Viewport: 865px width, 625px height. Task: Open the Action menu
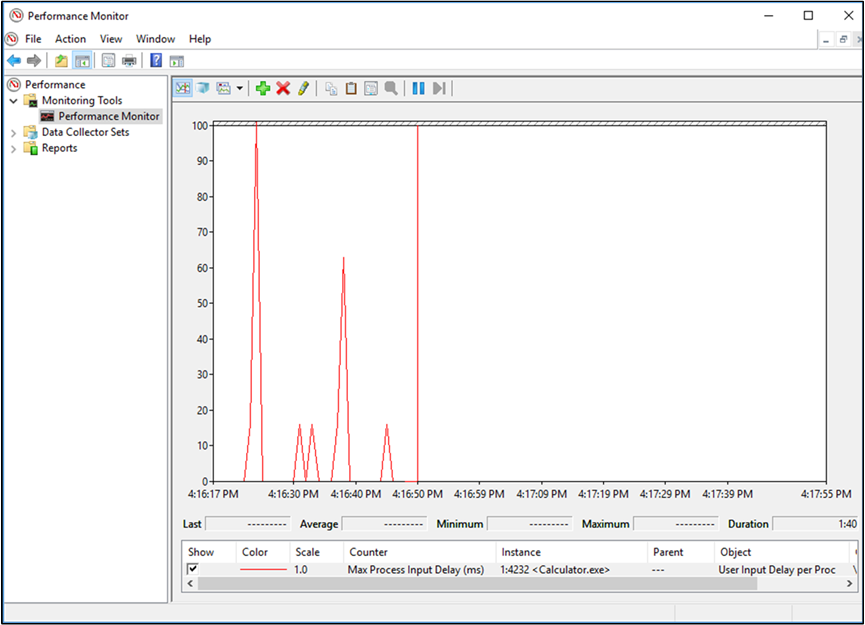[70, 38]
